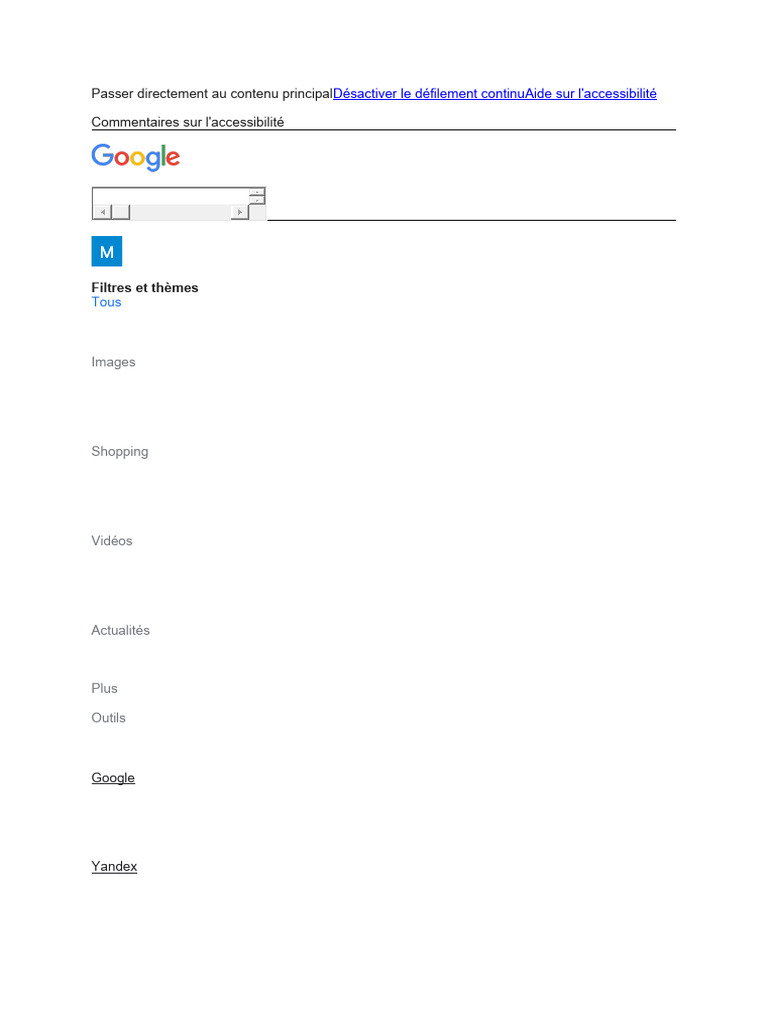Switch to the Shopping tab
This screenshot has width=768, height=1024.
coord(120,451)
